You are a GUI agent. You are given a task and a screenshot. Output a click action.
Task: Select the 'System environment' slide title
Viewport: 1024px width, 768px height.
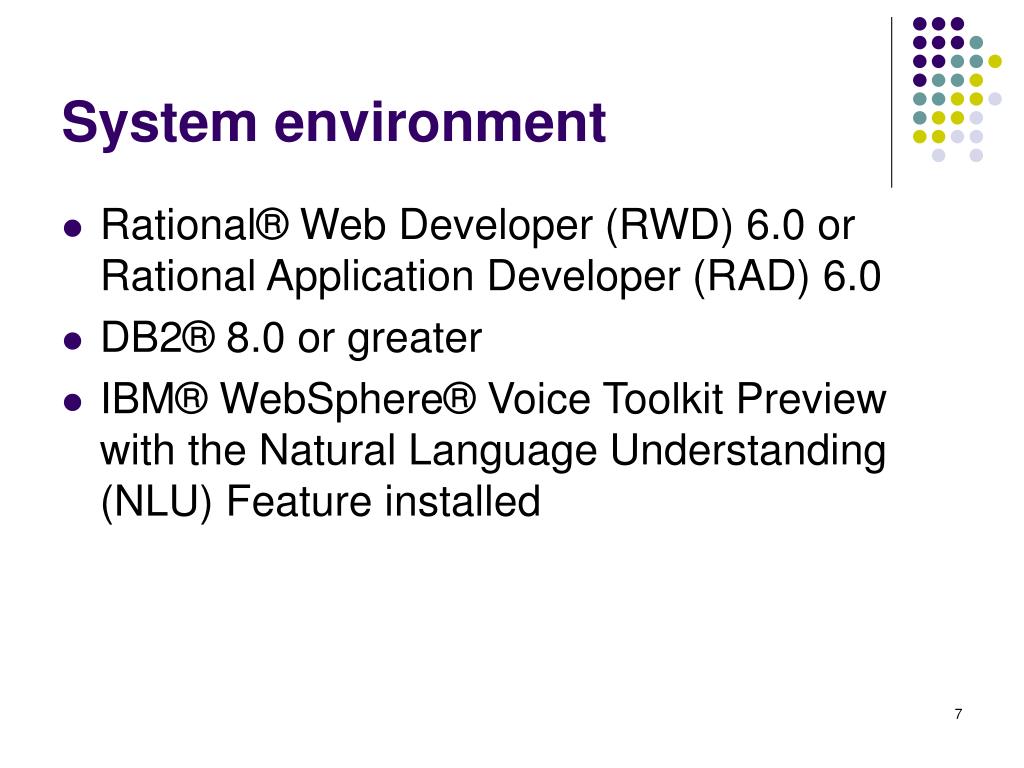coord(334,122)
